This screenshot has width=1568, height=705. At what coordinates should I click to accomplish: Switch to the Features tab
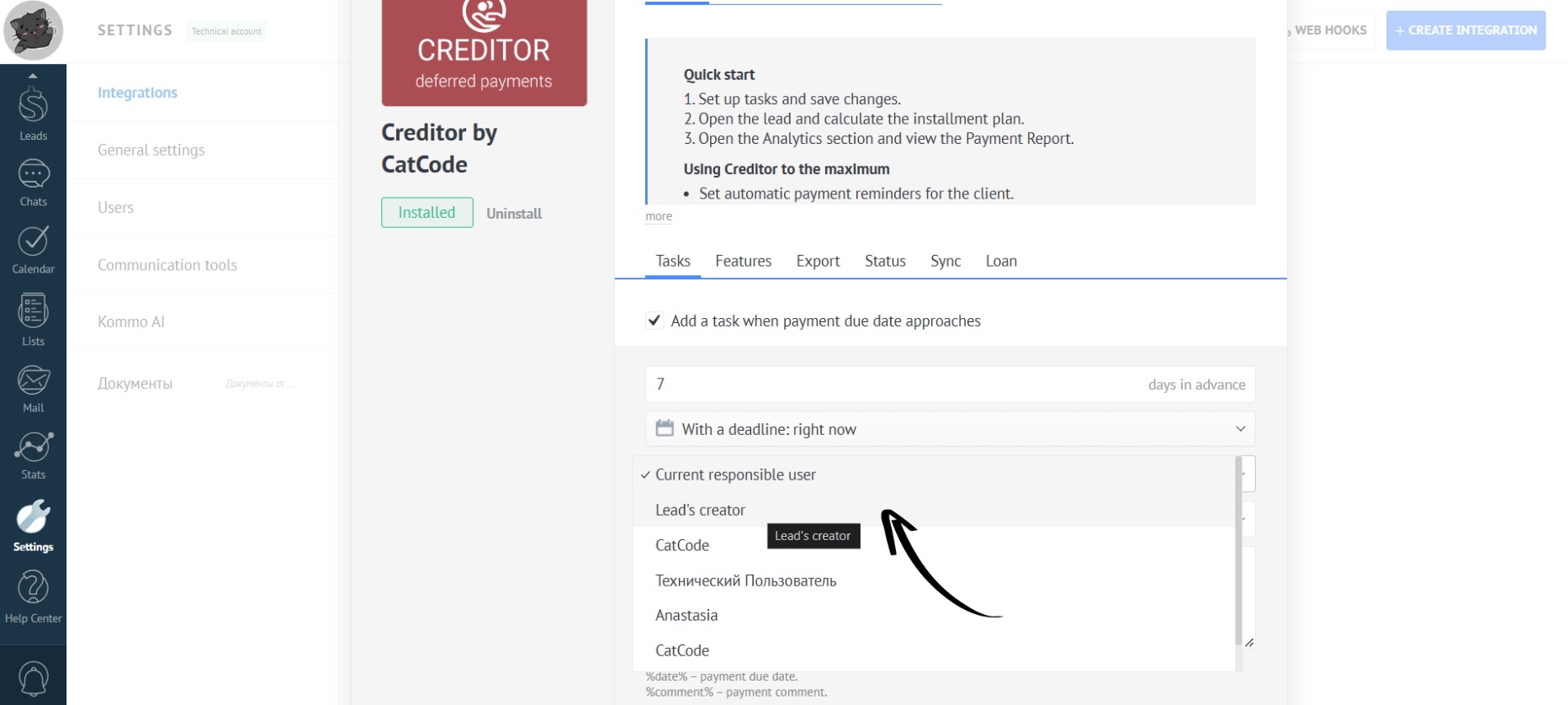[x=743, y=261]
